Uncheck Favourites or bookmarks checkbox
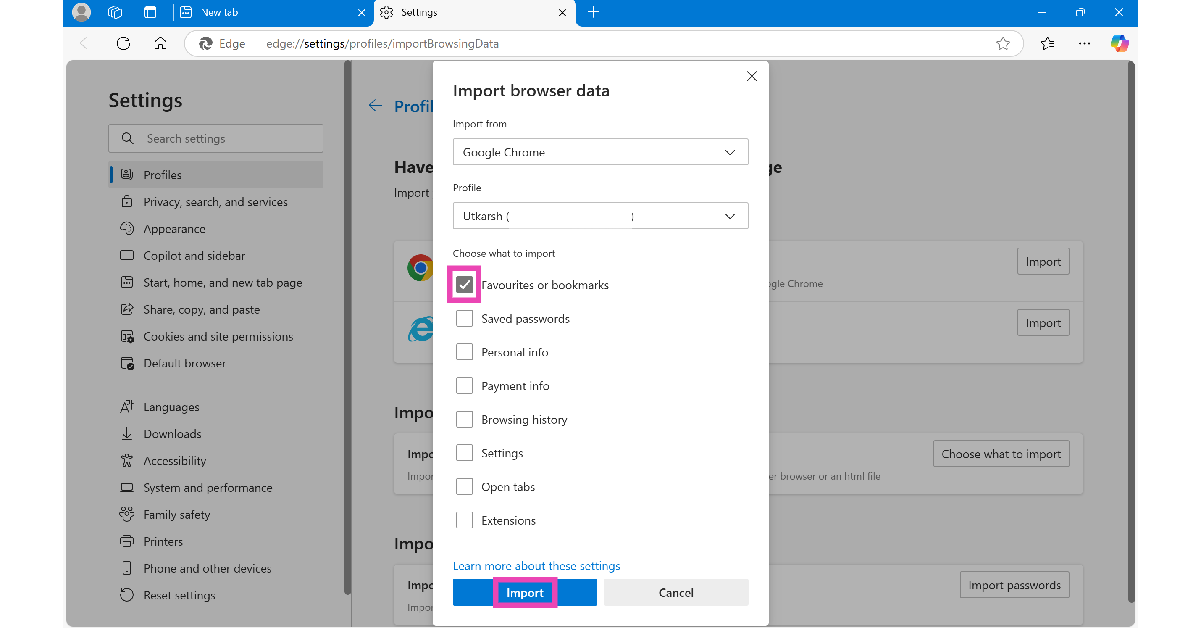1200x628 pixels. (464, 285)
